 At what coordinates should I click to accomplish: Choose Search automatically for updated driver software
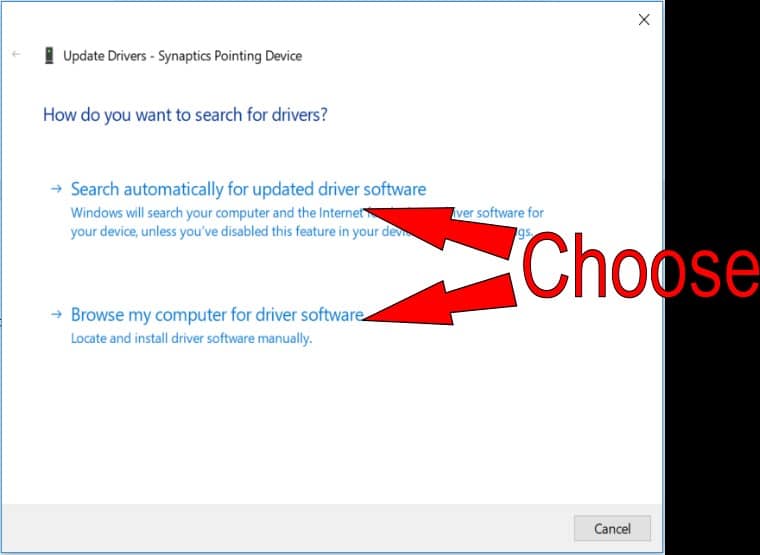coord(248,189)
